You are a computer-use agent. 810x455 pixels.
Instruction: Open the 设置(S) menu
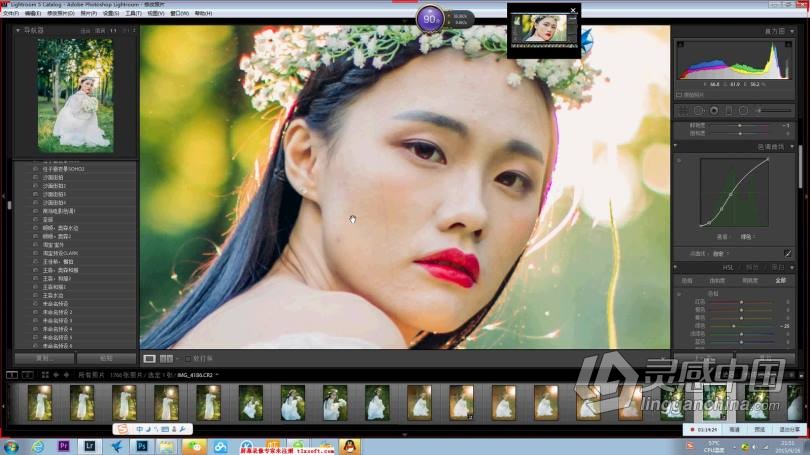(111, 13)
